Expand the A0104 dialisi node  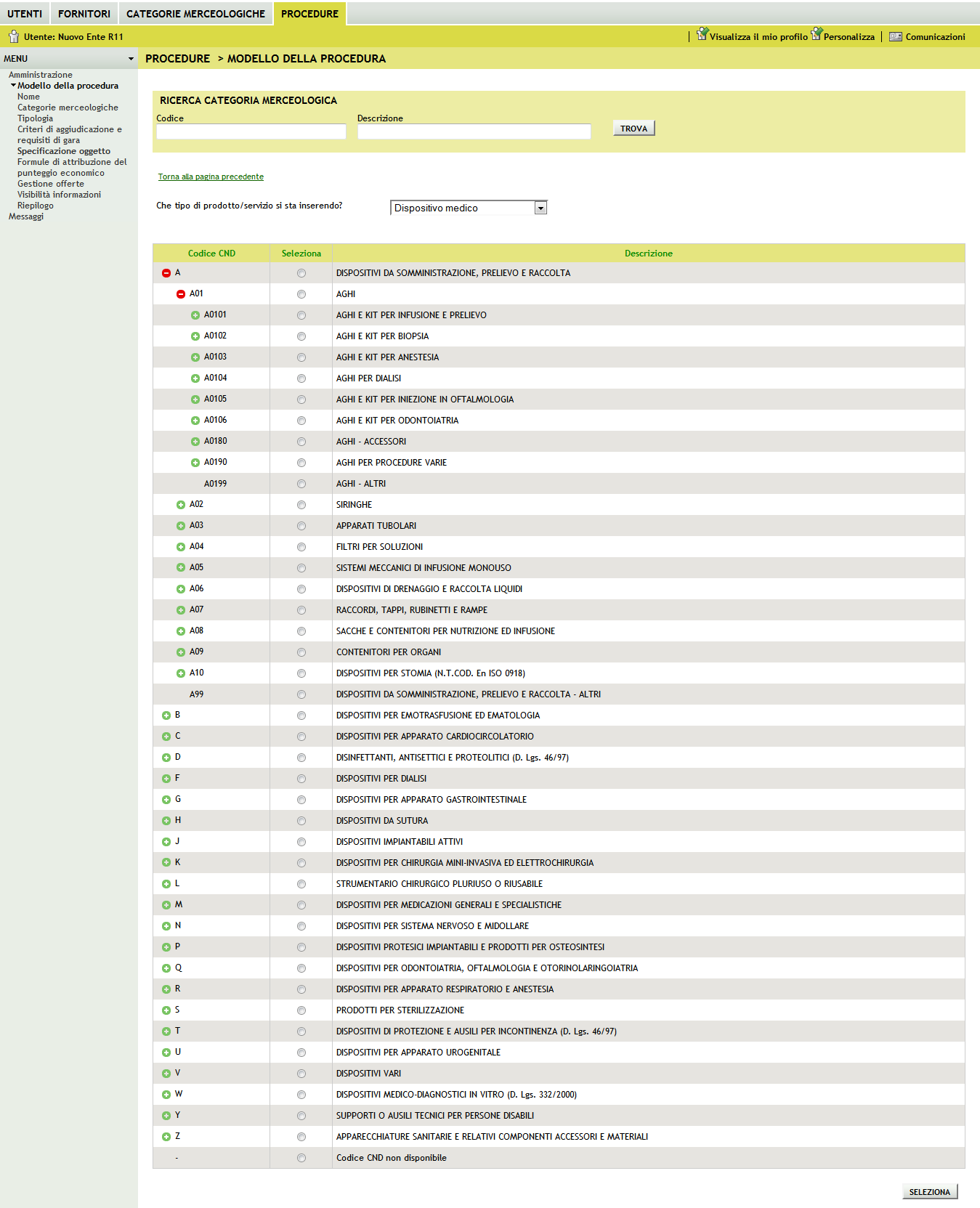coord(195,378)
